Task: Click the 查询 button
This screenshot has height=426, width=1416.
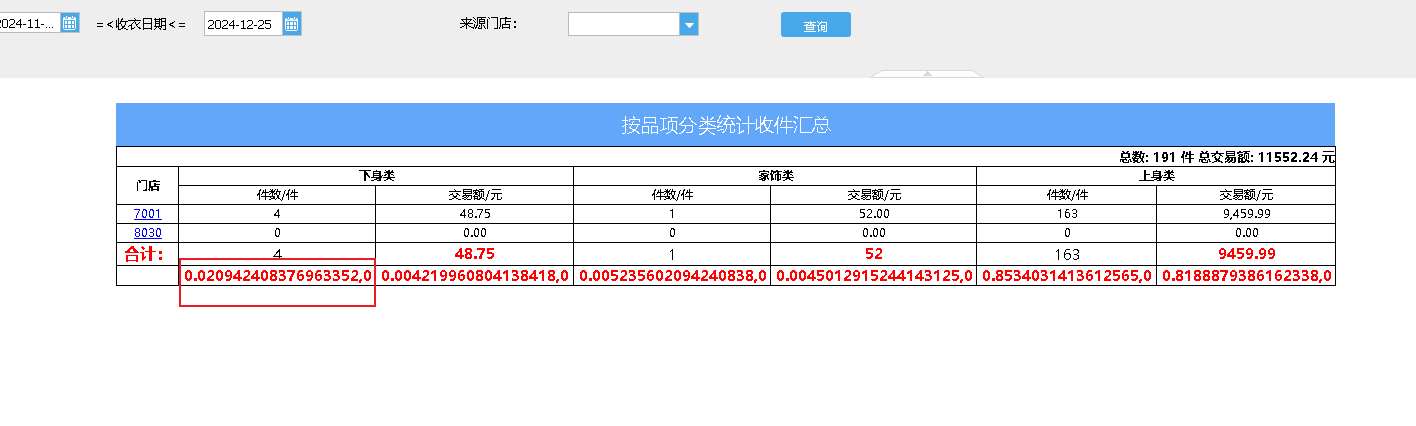Action: coord(816,25)
